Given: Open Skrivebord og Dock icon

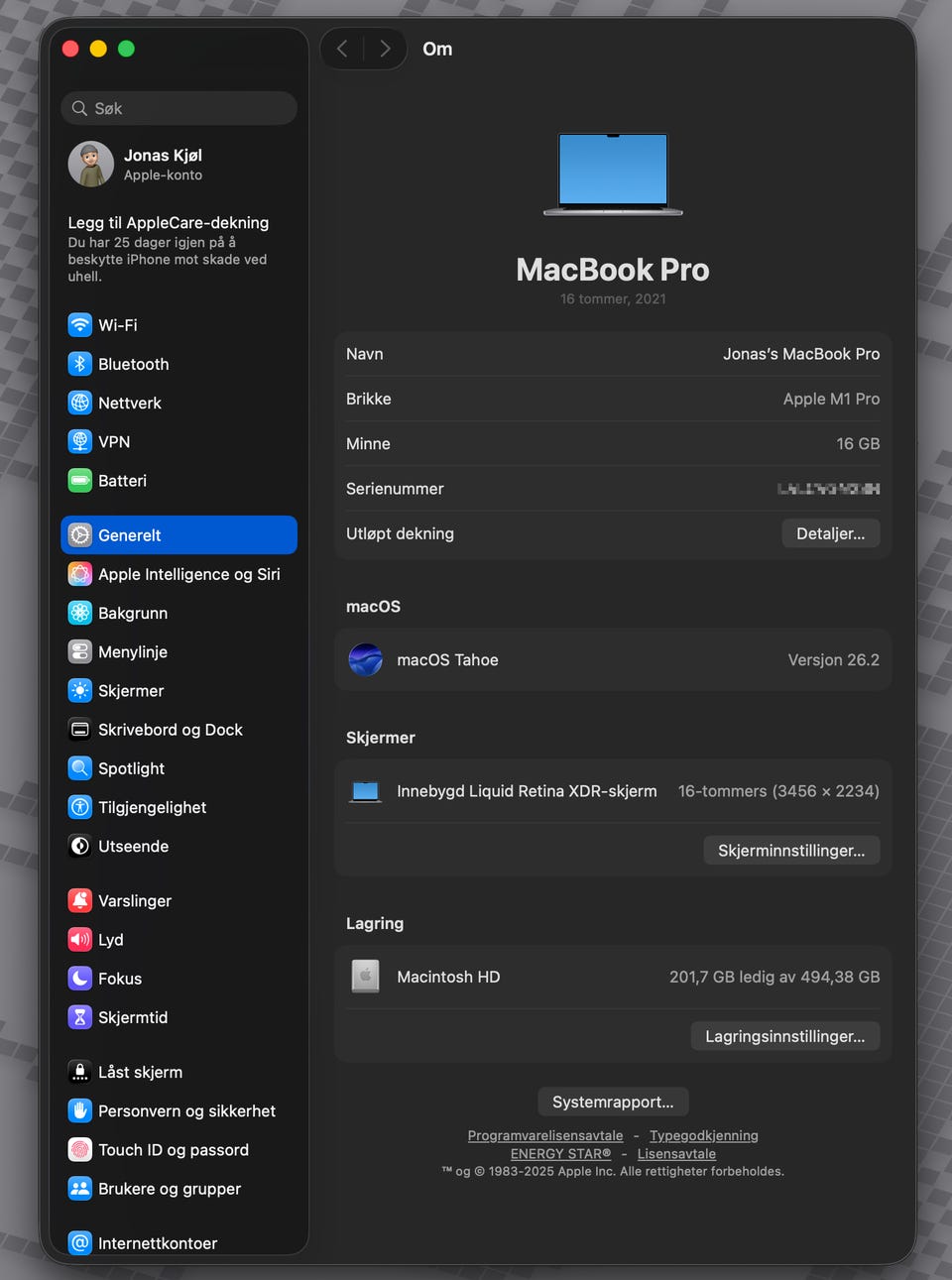Looking at the screenshot, I should pos(80,730).
